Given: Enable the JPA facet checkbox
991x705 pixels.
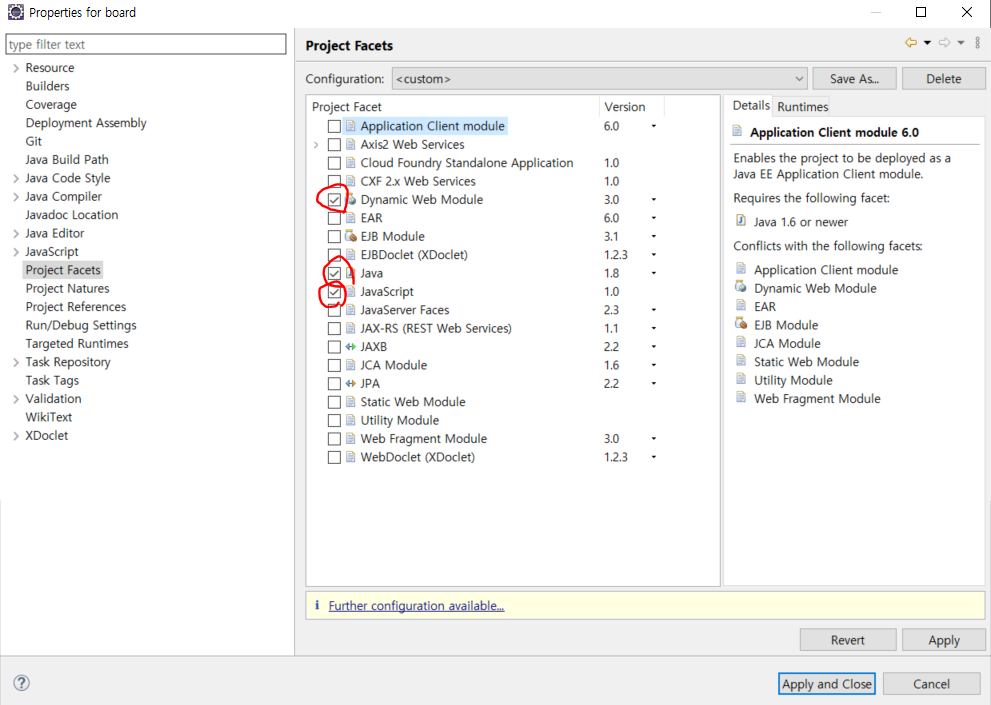Looking at the screenshot, I should coord(334,384).
